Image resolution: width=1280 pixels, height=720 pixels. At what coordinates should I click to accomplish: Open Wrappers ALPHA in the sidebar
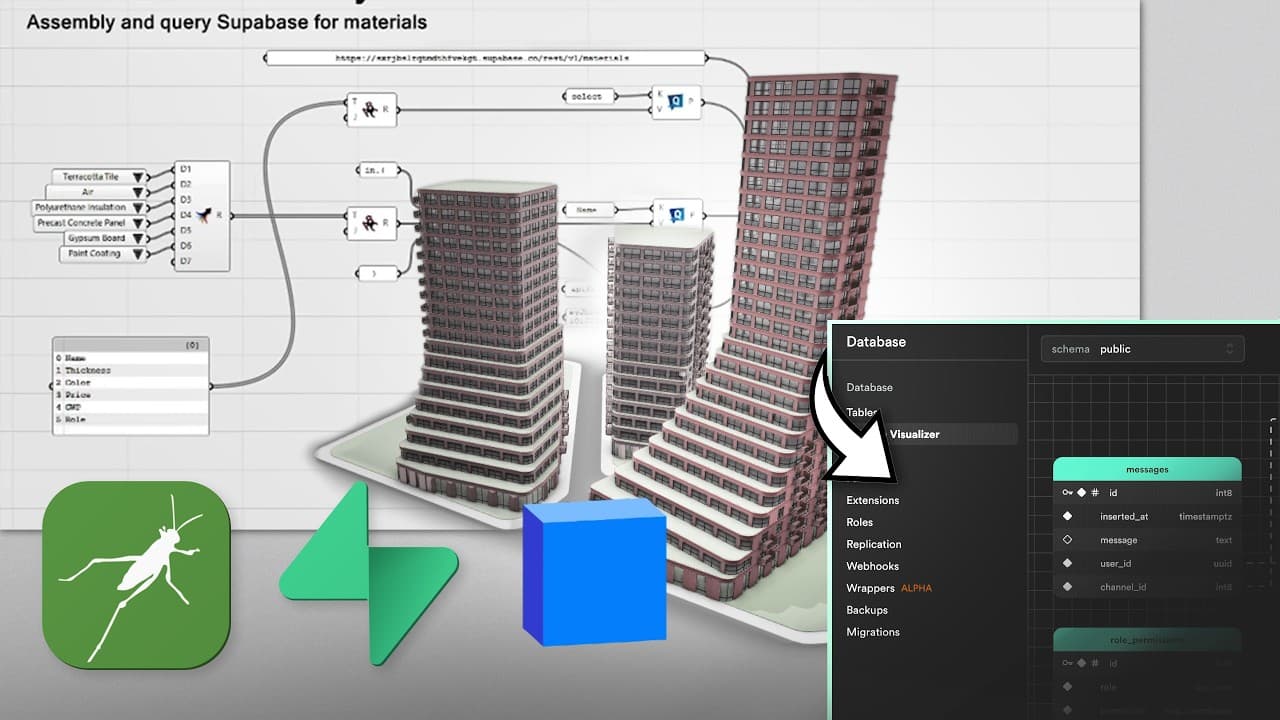[888, 588]
